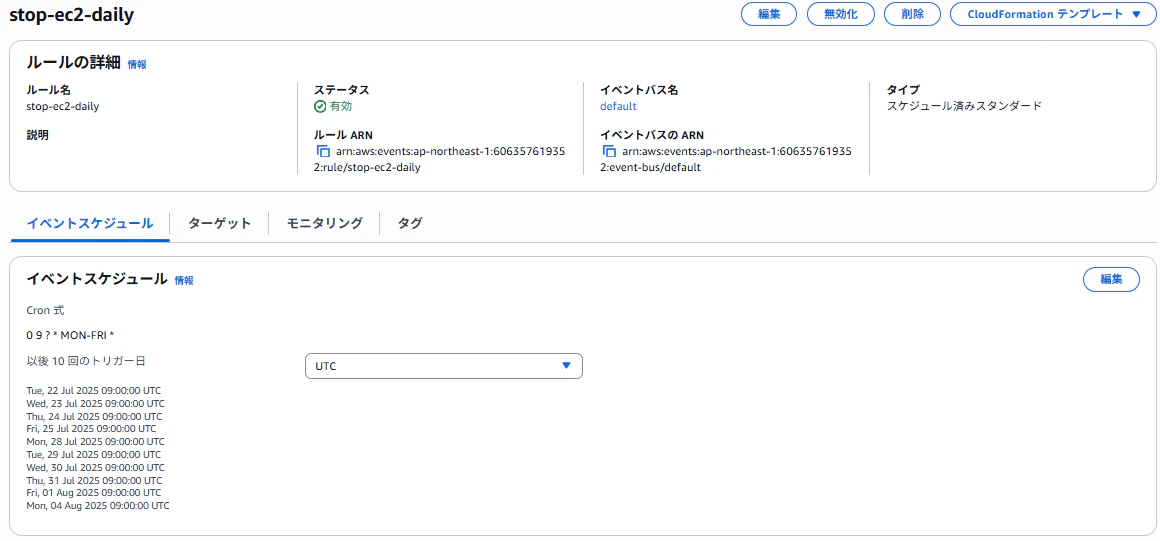Click the 説明 field label
This screenshot has height=541, width=1160.
38,135
